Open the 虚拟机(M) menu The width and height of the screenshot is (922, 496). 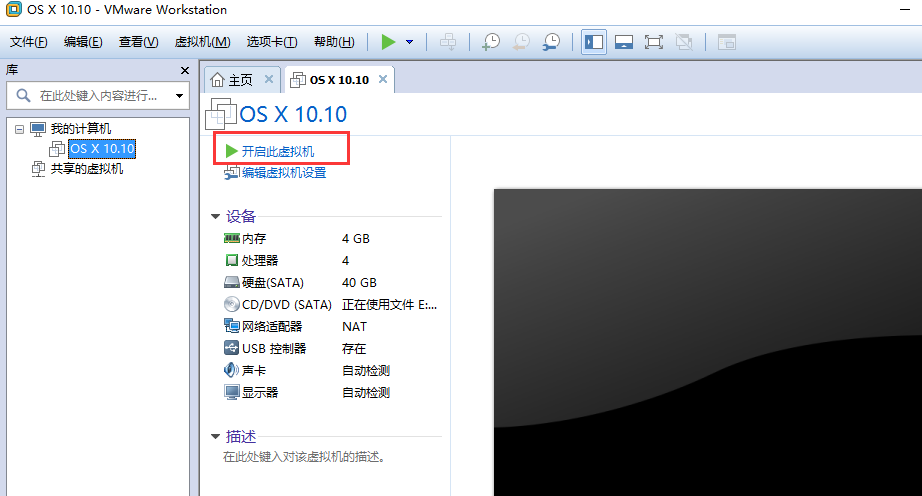[202, 42]
